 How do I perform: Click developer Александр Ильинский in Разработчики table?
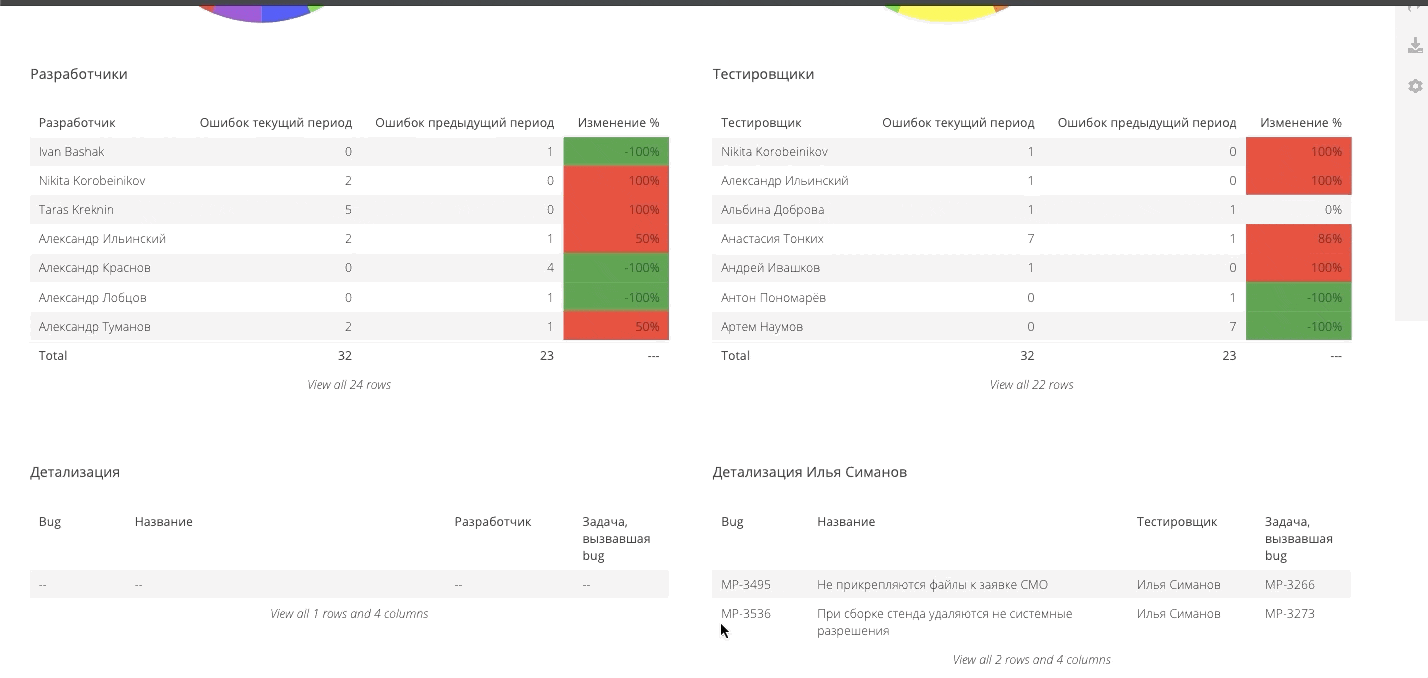102,238
